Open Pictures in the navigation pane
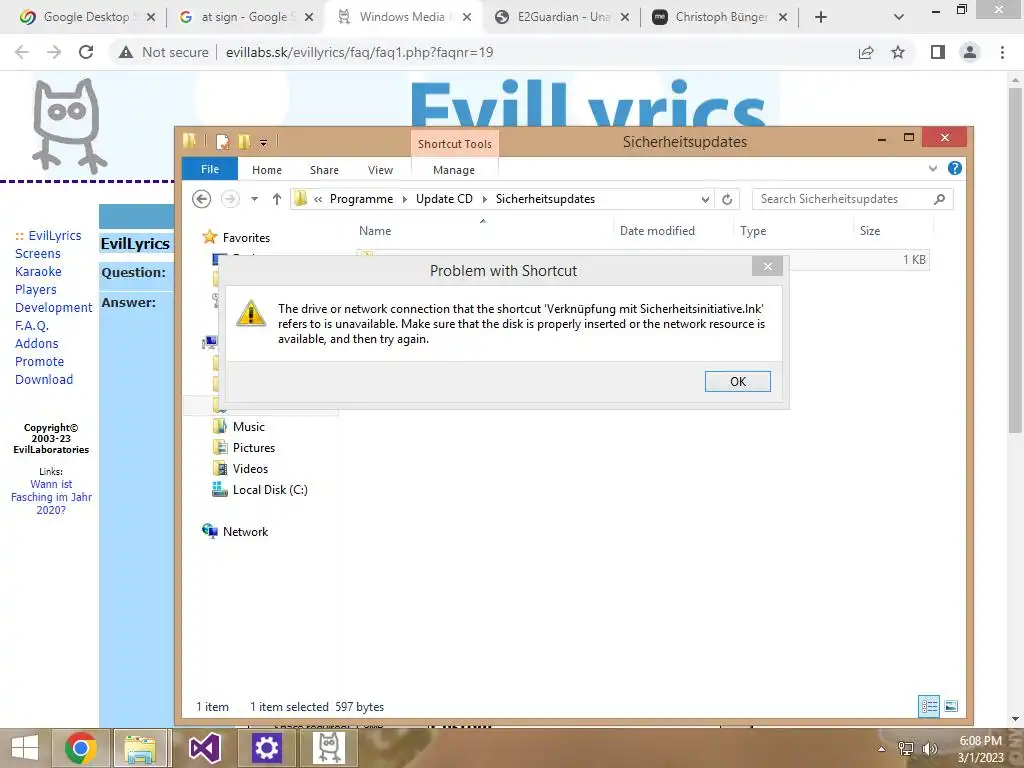Screen dimensions: 1024x768 point(253,447)
